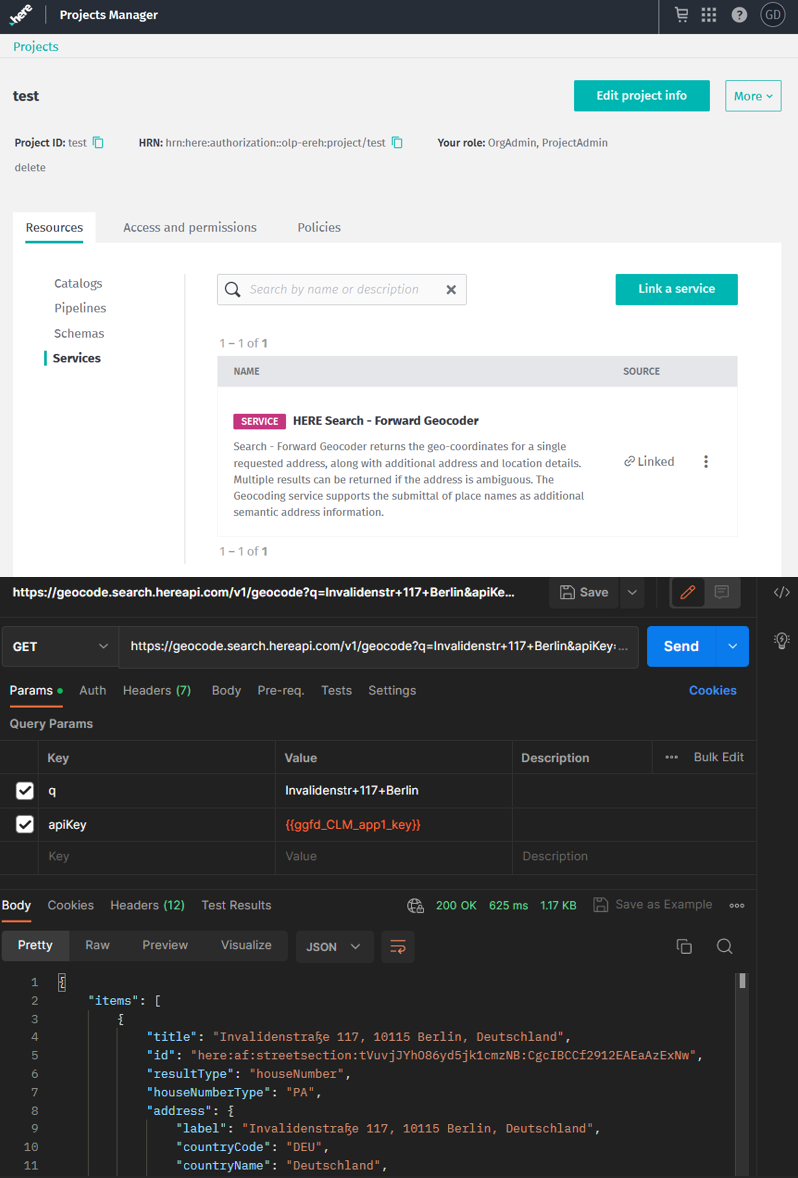This screenshot has width=798, height=1178.
Task: Click the Save request button
Action: click(x=585, y=592)
